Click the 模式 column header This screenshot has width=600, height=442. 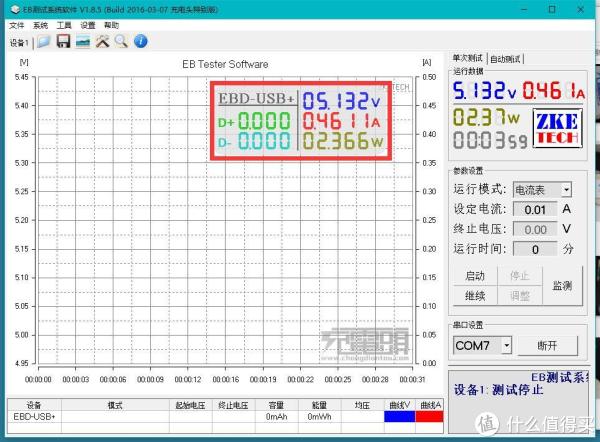click(115, 405)
